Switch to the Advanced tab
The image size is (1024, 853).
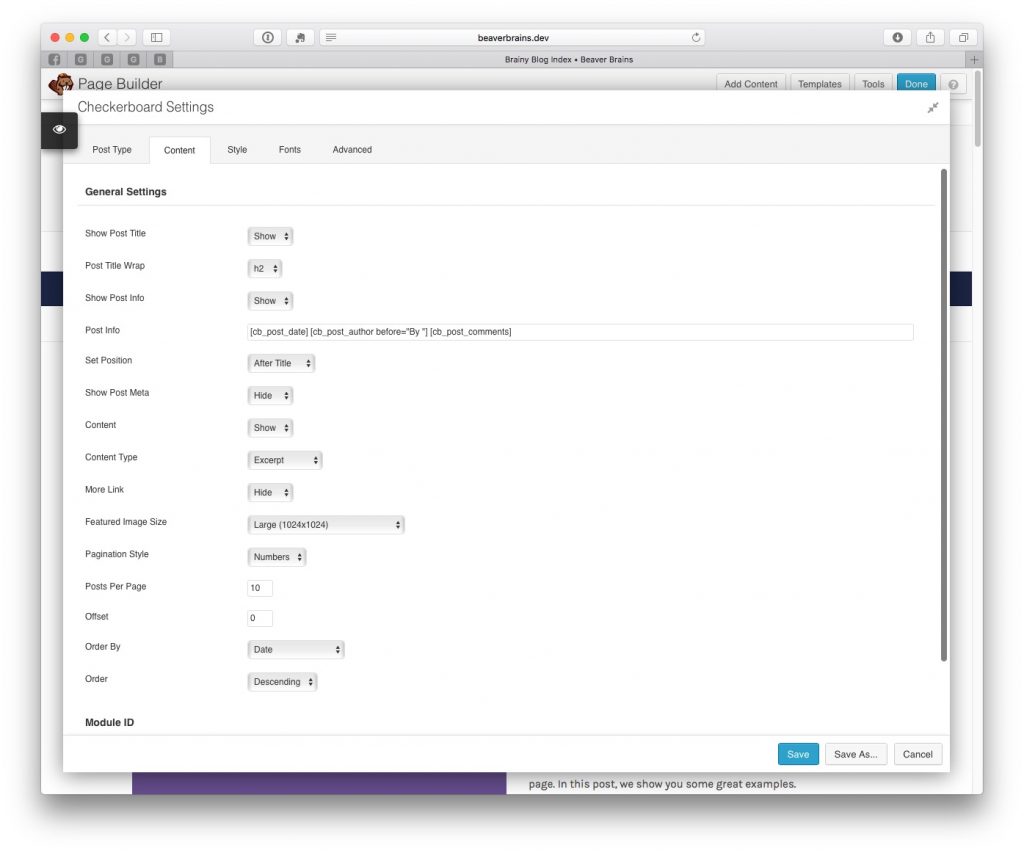coord(352,150)
